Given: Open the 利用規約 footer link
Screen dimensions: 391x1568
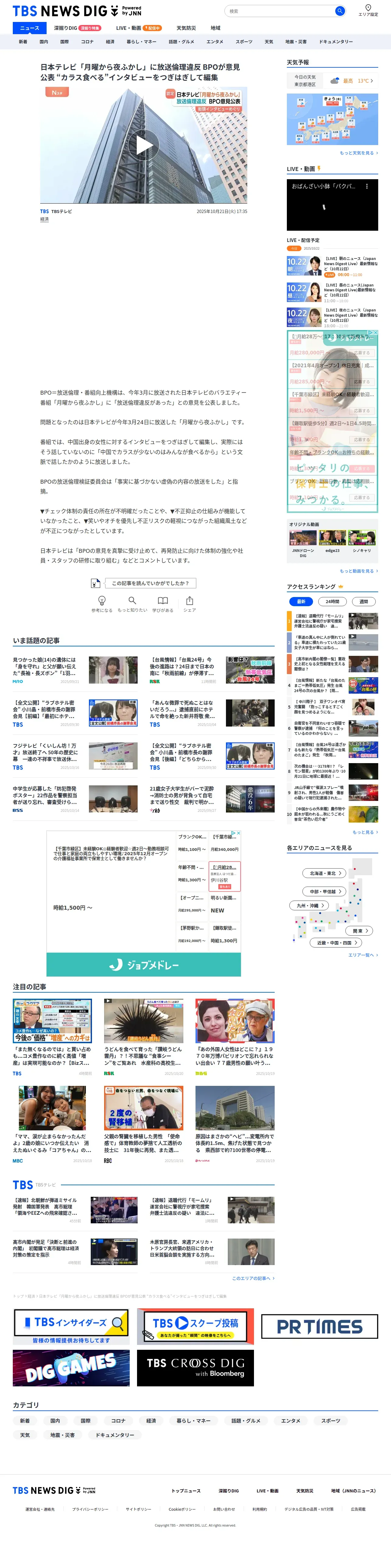Looking at the screenshot, I should coord(260,1509).
